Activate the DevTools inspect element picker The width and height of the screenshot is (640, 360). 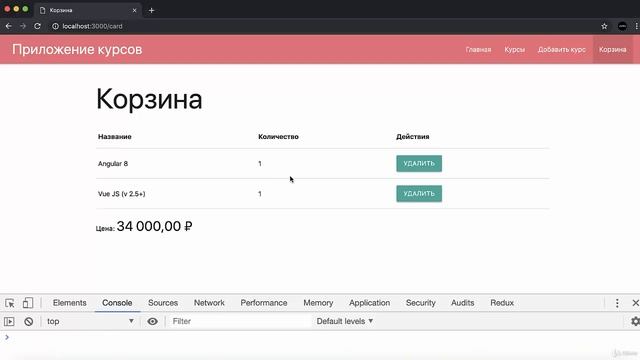(x=10, y=303)
